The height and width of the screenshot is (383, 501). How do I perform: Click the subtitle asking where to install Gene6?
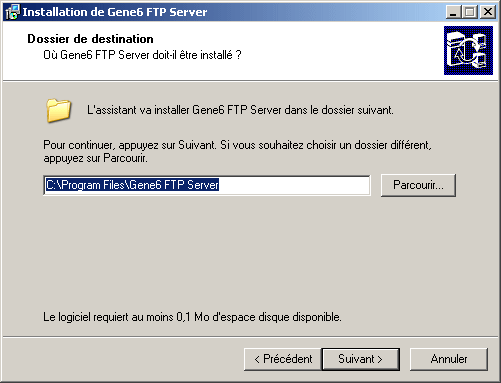click(x=142, y=55)
